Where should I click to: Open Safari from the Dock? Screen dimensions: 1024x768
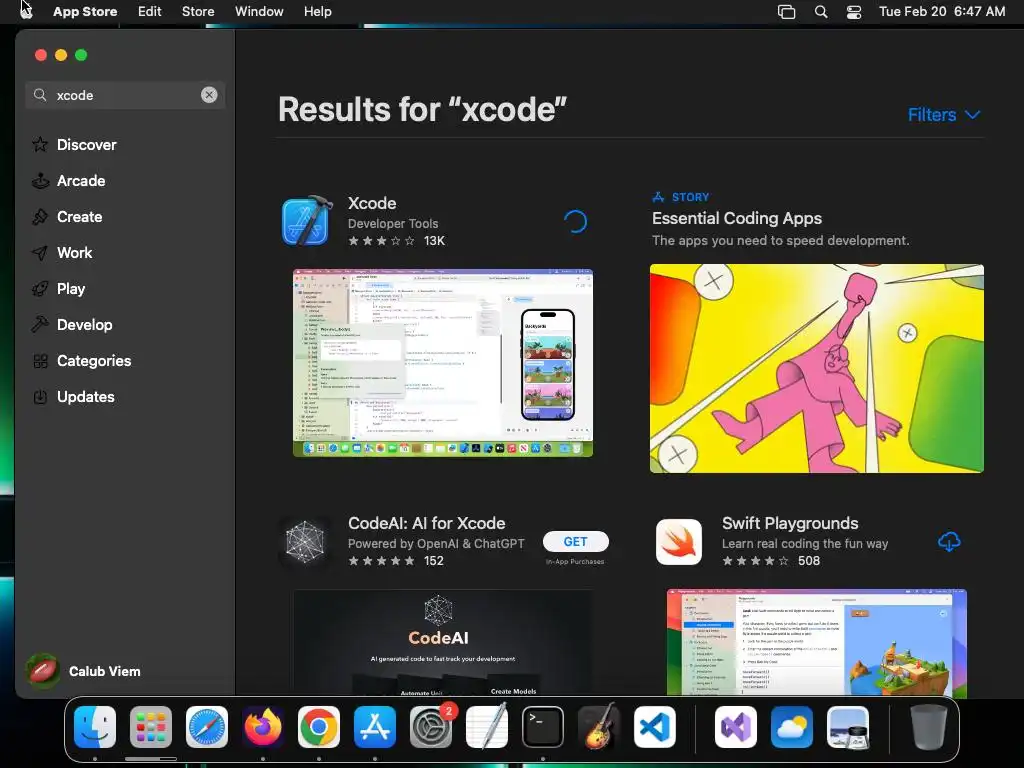point(207,727)
